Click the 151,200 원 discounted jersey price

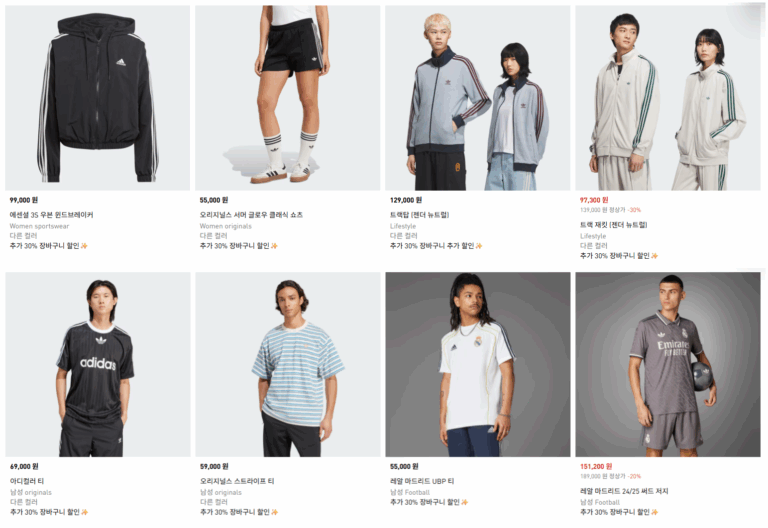596,466
